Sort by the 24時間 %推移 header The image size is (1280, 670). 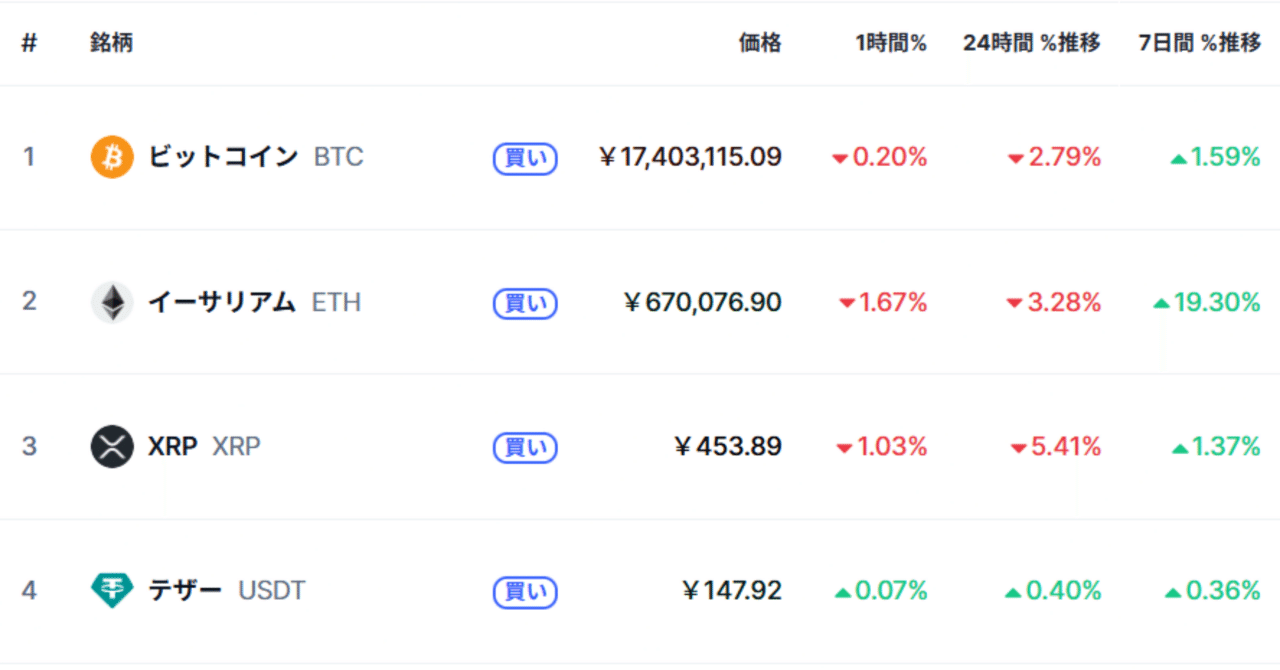coord(1031,43)
